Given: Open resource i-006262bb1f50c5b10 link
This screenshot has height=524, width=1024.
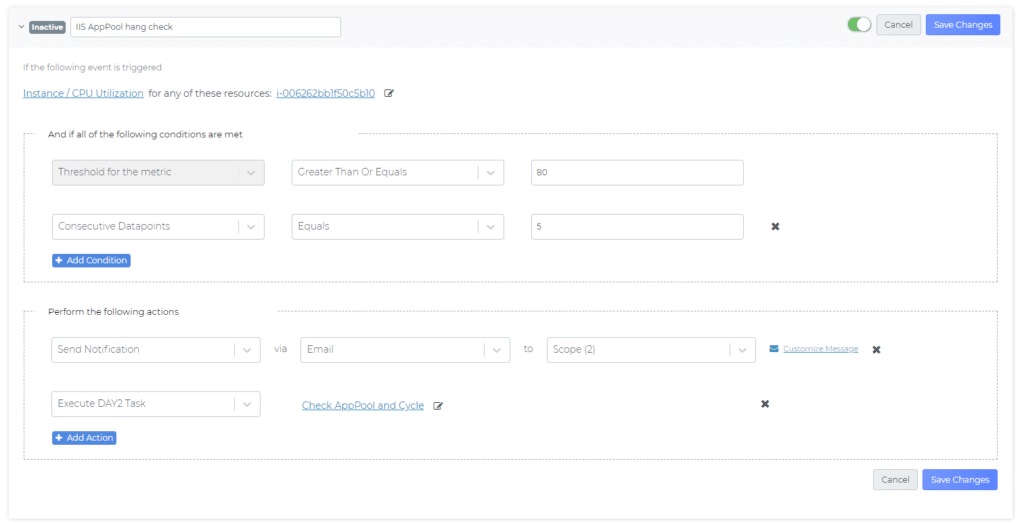Looking at the screenshot, I should 325,93.
